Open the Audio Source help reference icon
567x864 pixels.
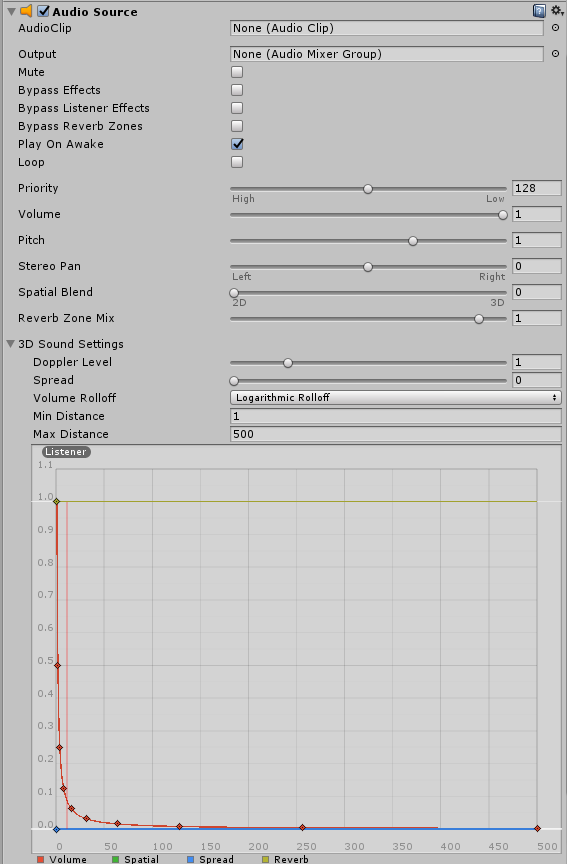point(539,11)
